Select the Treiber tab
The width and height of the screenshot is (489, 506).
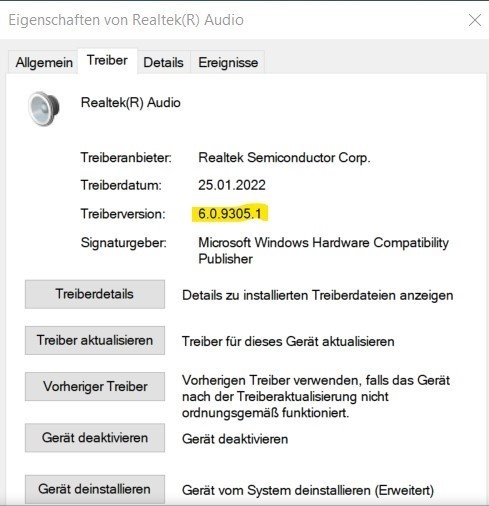107,61
